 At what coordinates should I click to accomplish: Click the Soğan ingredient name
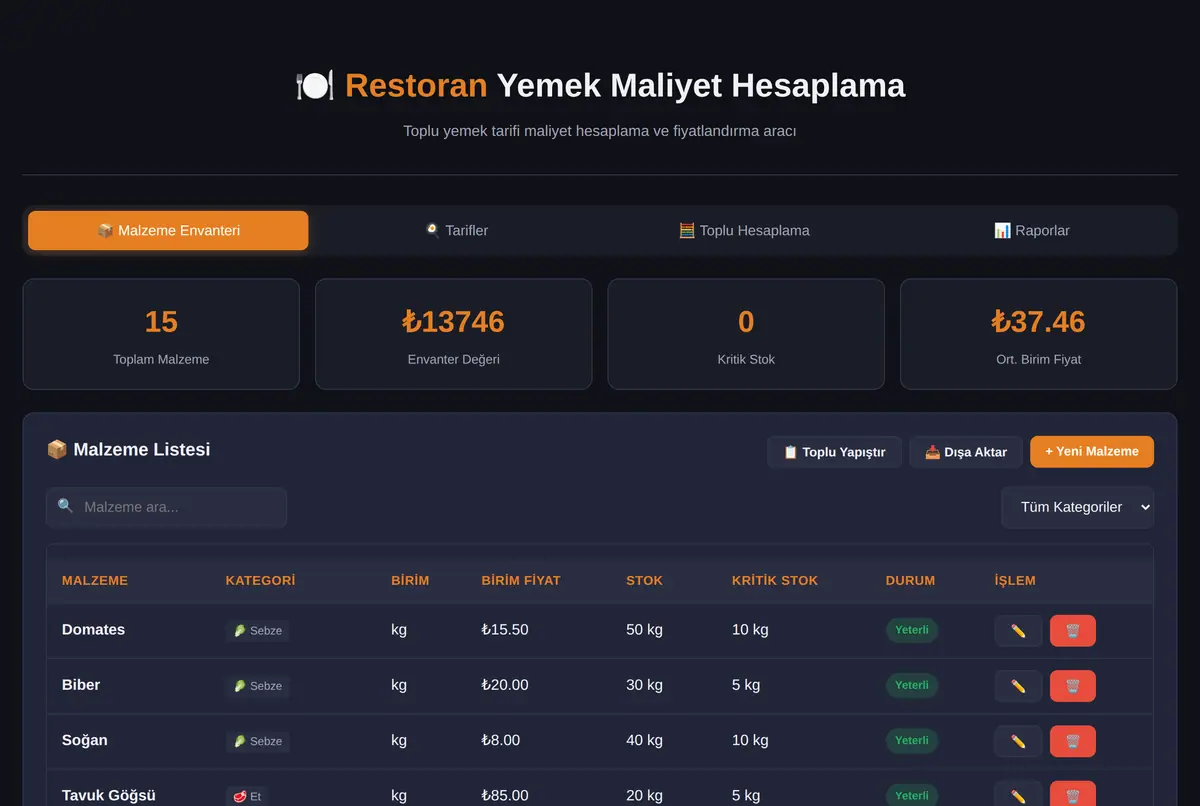tap(85, 740)
